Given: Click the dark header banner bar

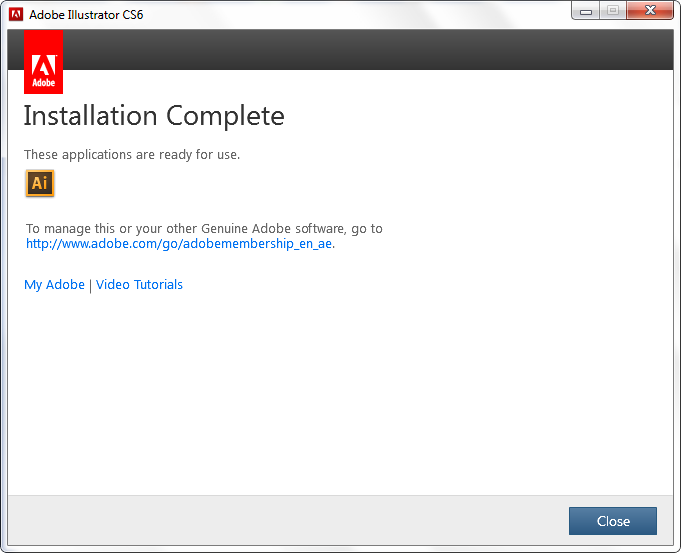Looking at the screenshot, I should click(360, 49).
